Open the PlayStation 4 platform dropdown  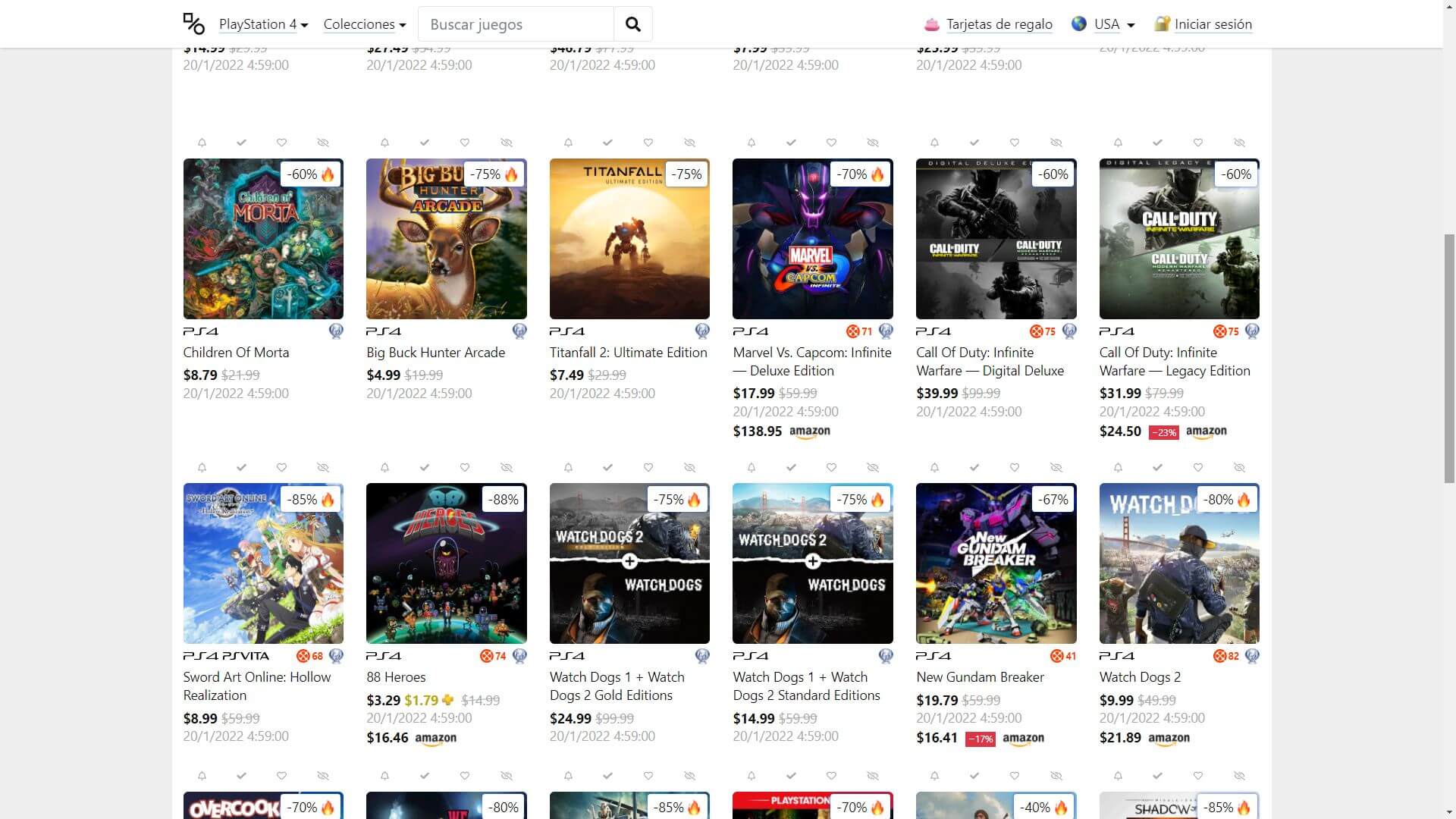click(263, 24)
